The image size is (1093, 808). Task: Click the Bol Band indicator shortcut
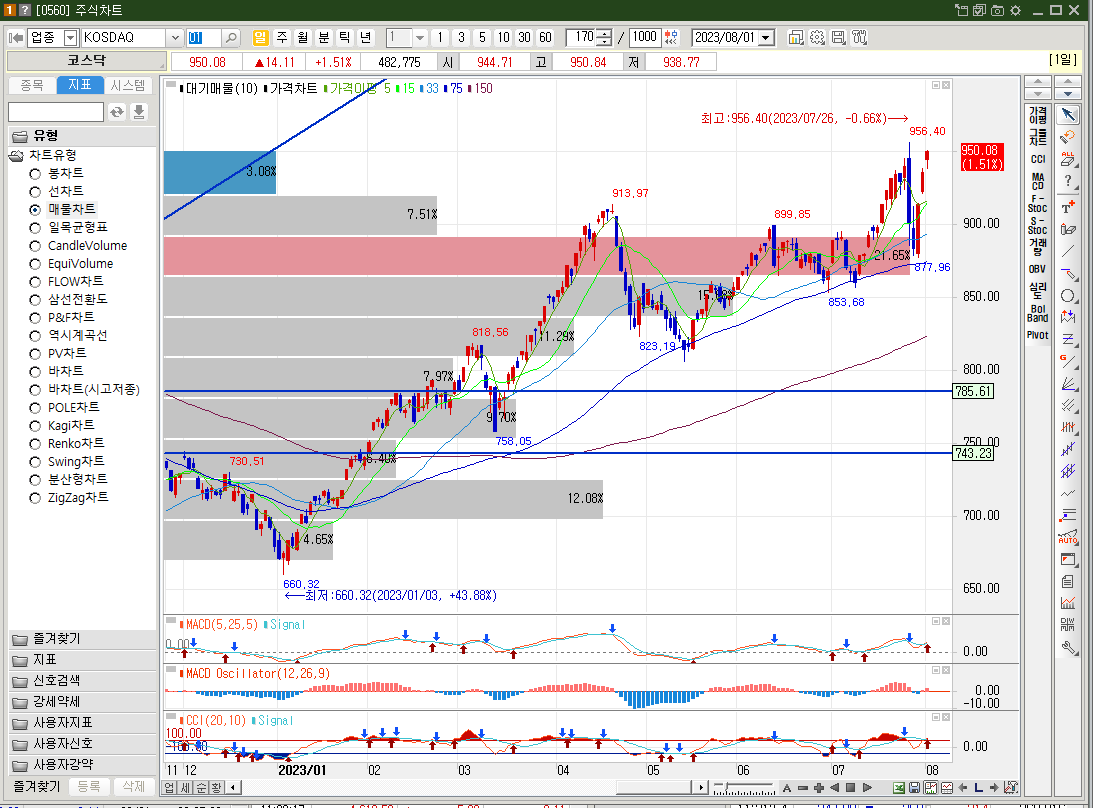(x=1037, y=313)
